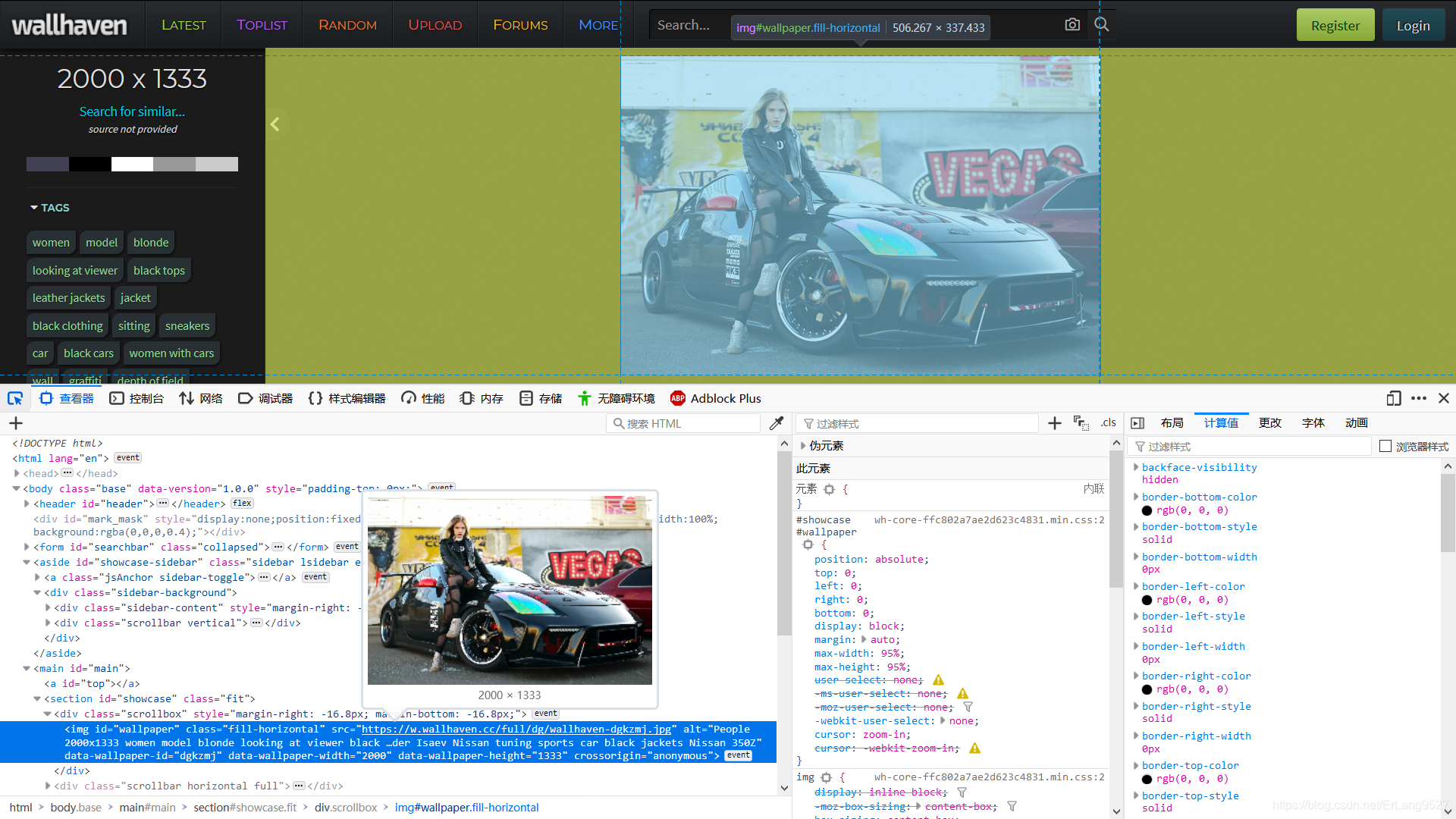Click the magnifier search icon in header
Screen dimensions: 1456x819
point(1101,25)
